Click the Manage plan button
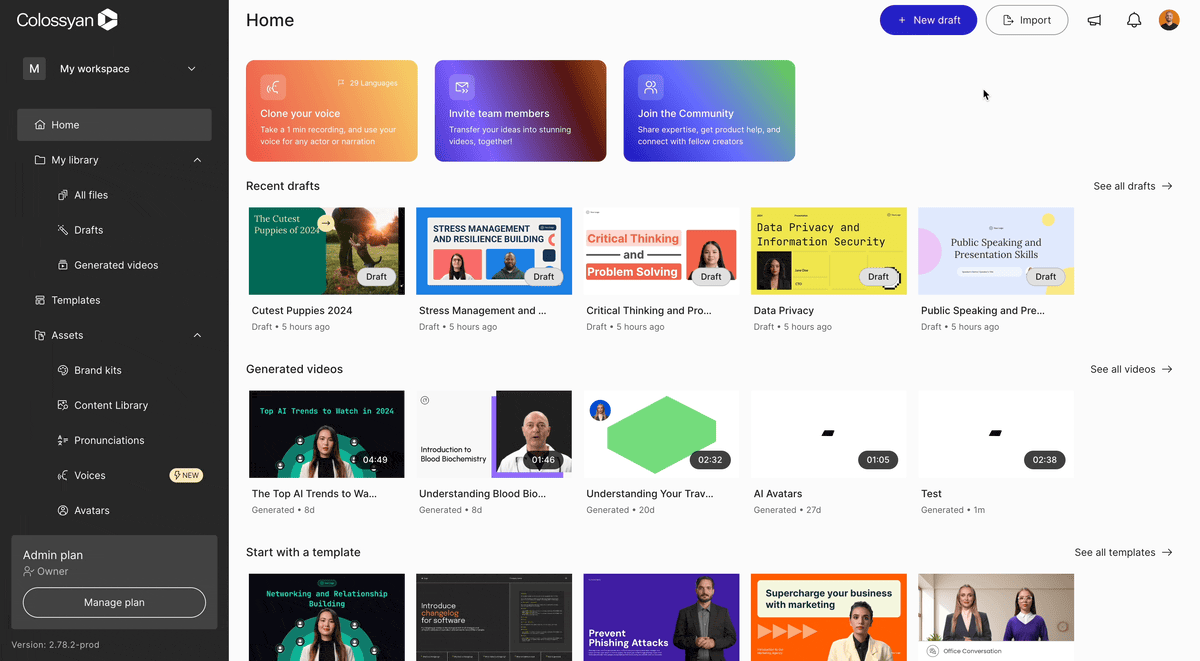 (114, 603)
